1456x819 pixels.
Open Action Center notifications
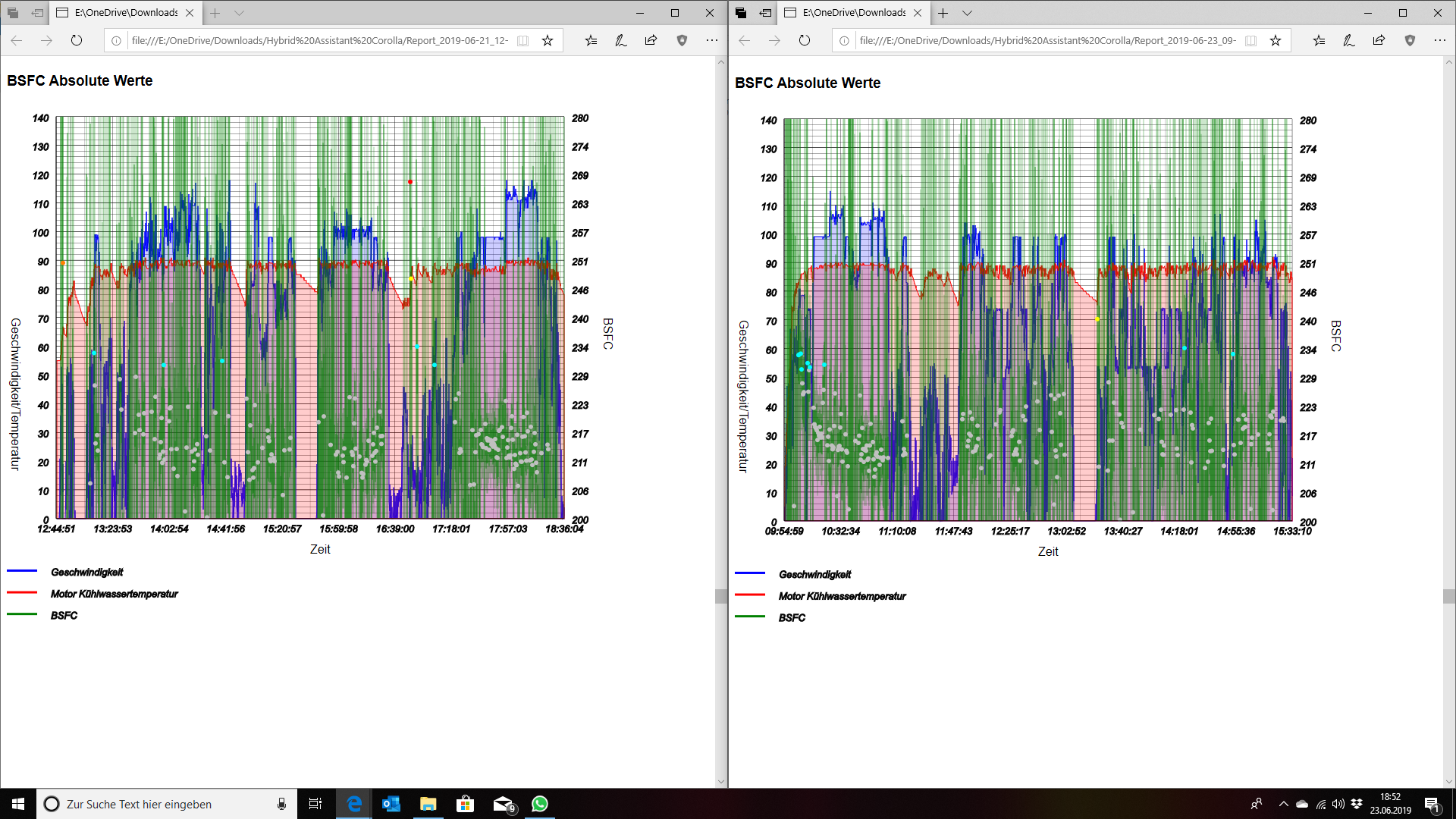pos(1432,805)
